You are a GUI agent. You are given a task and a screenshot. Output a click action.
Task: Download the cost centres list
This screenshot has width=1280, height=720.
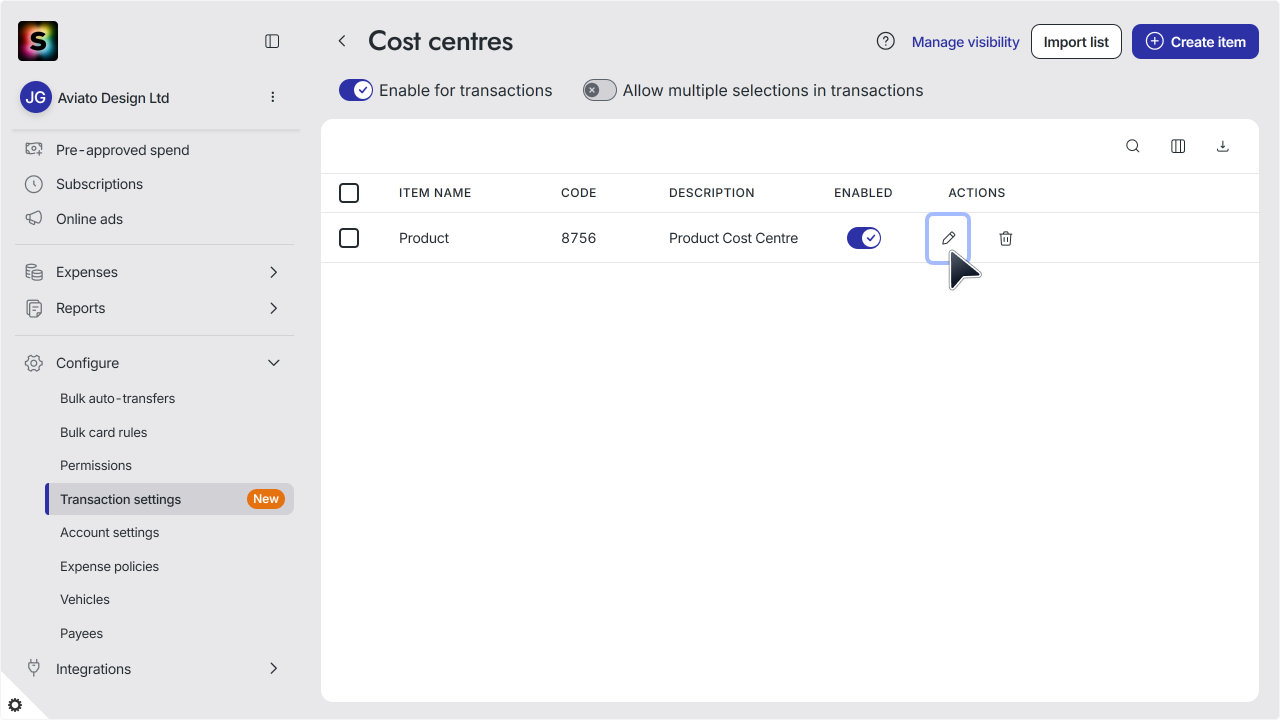coord(1222,146)
